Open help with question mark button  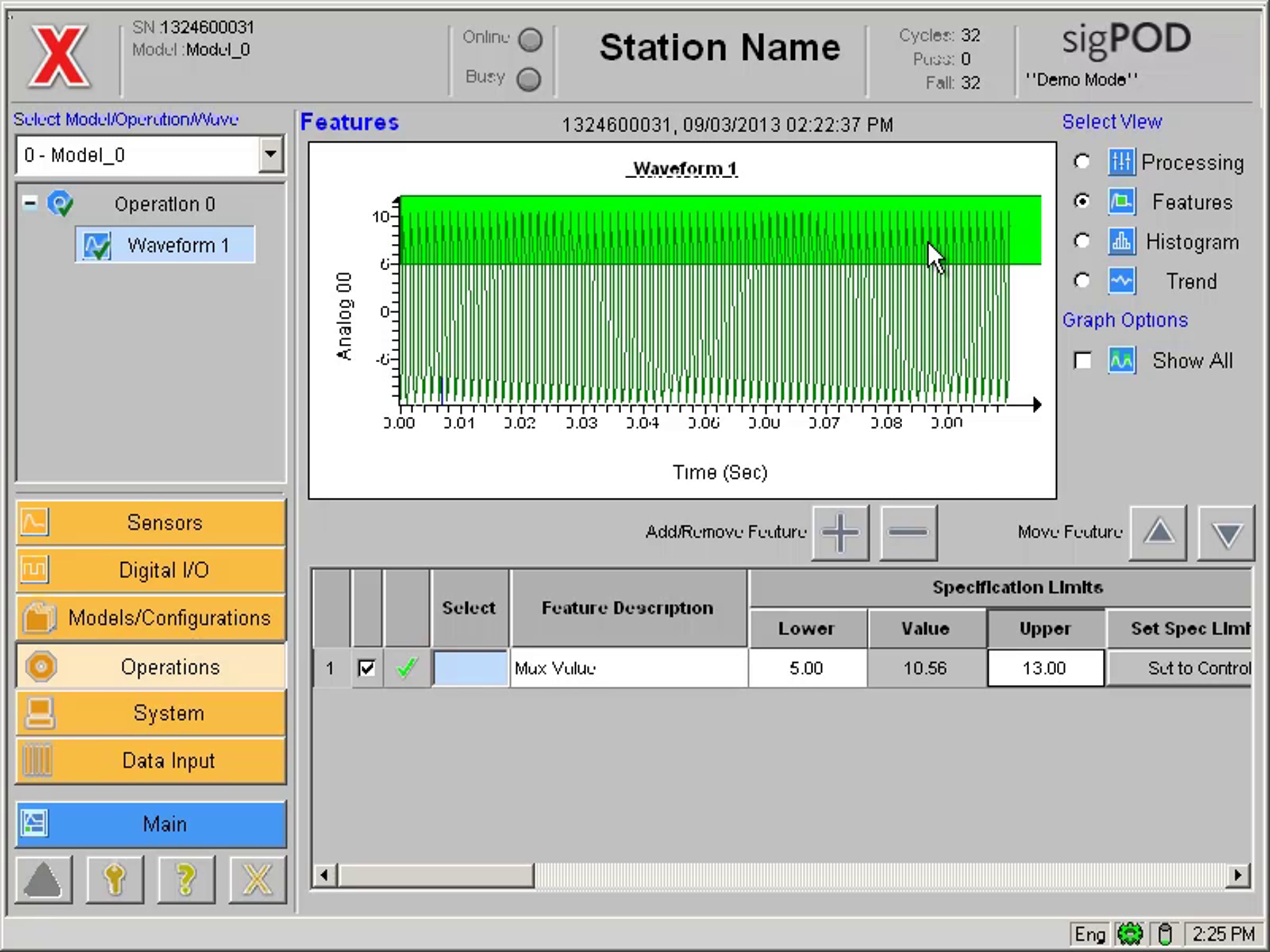tap(186, 880)
